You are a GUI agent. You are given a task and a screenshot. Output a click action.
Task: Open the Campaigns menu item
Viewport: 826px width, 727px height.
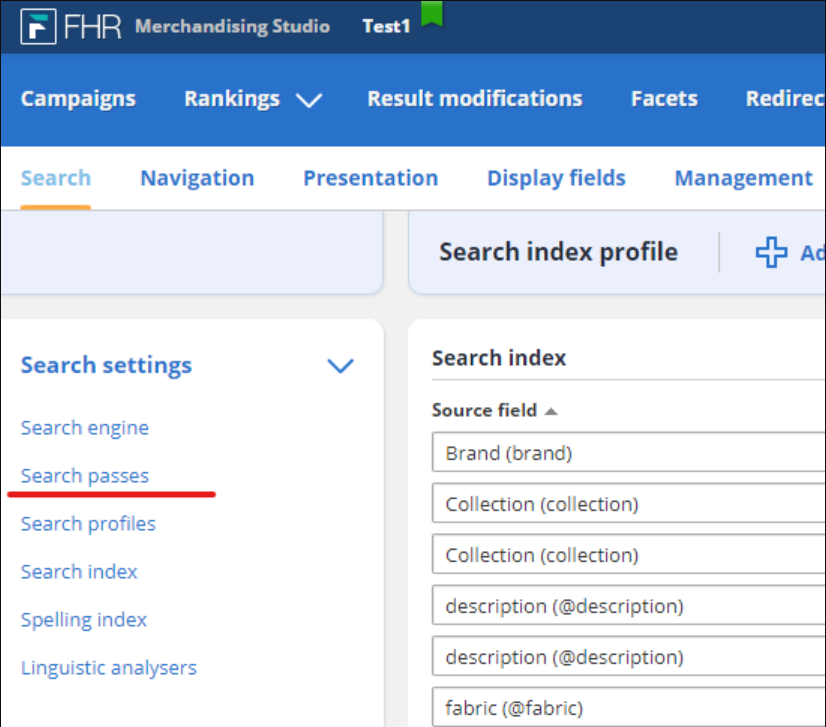(x=78, y=99)
